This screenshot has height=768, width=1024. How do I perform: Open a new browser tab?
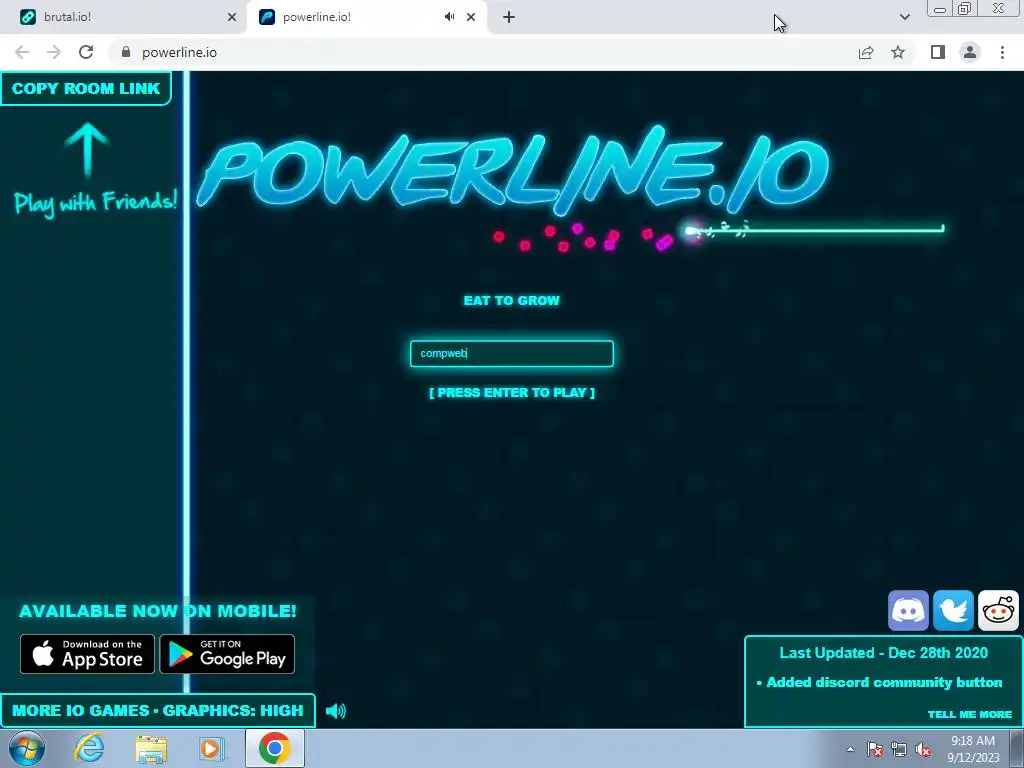click(x=509, y=17)
